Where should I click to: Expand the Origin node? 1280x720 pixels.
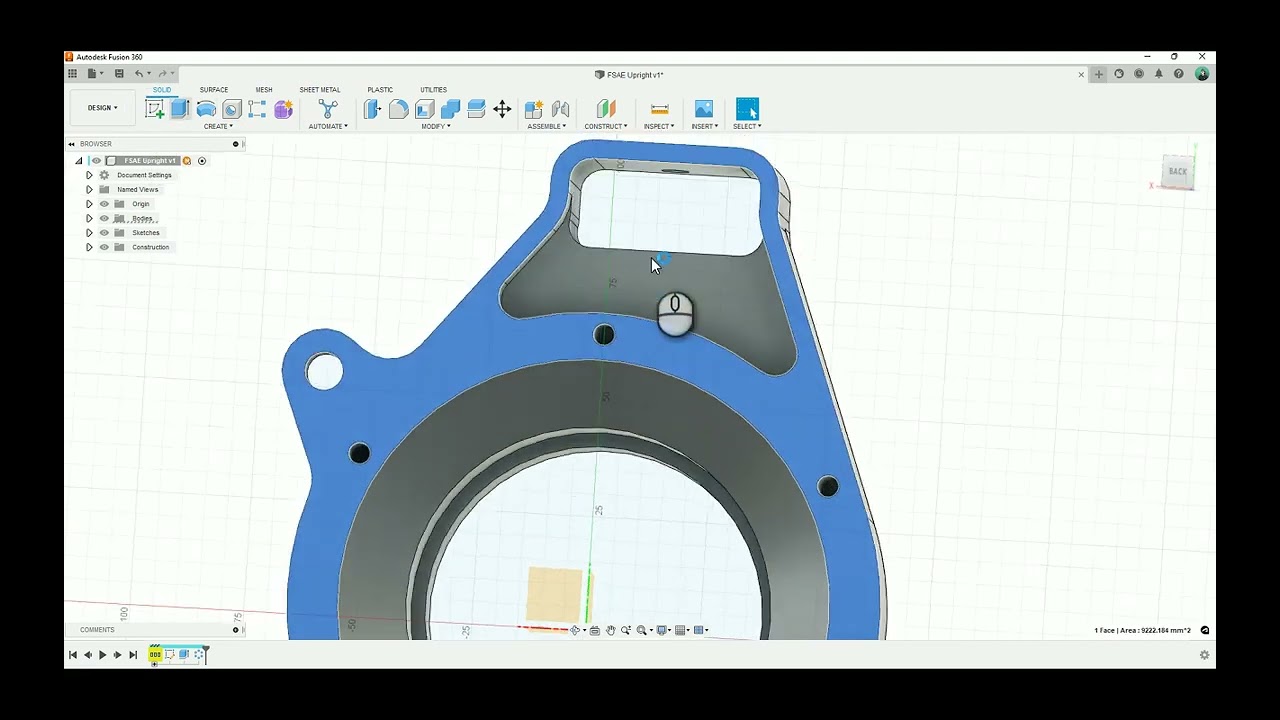pyautogui.click(x=89, y=204)
